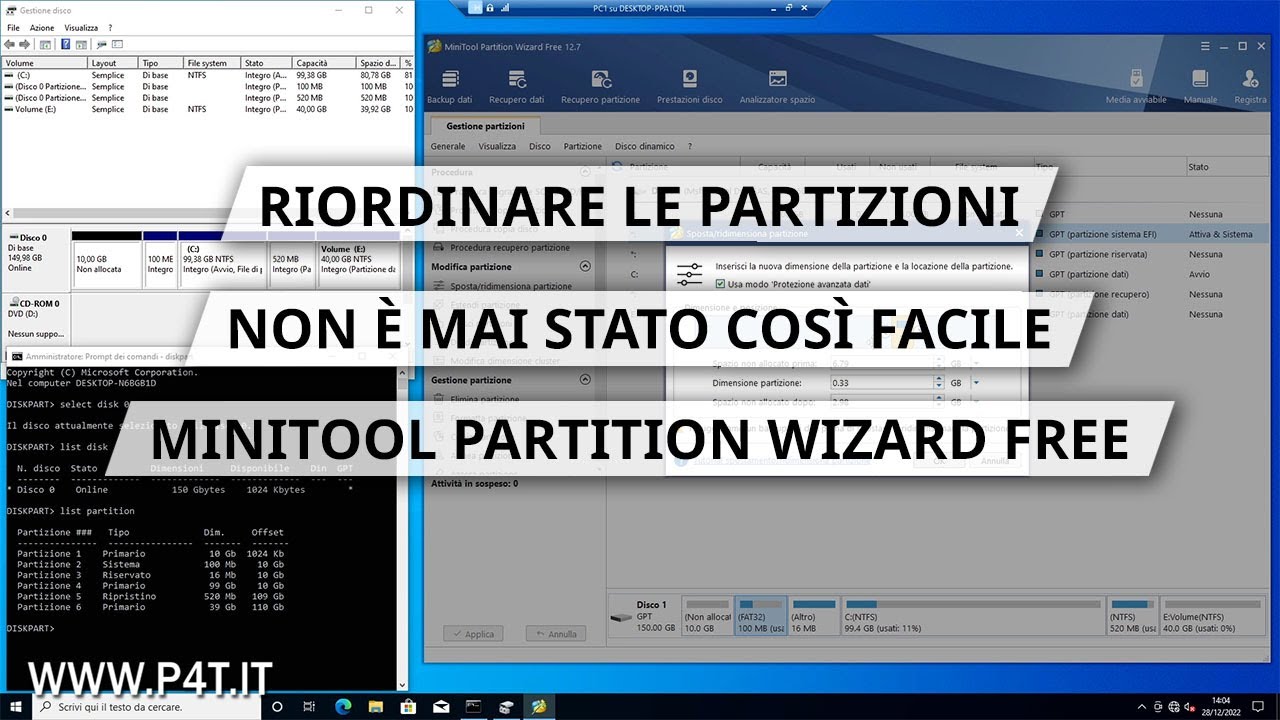
Task: Open Backup dati tool in MiniTool
Action: [x=450, y=86]
